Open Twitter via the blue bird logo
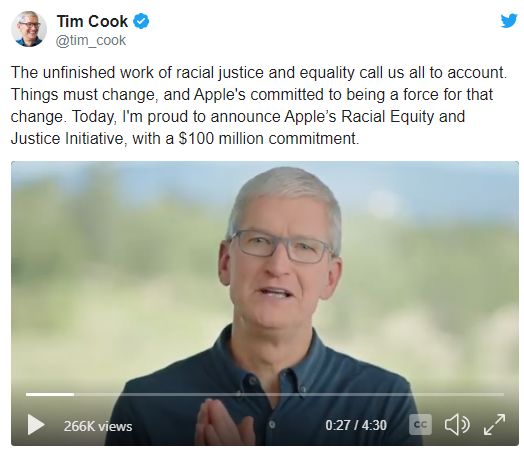The image size is (524, 452). (509, 21)
